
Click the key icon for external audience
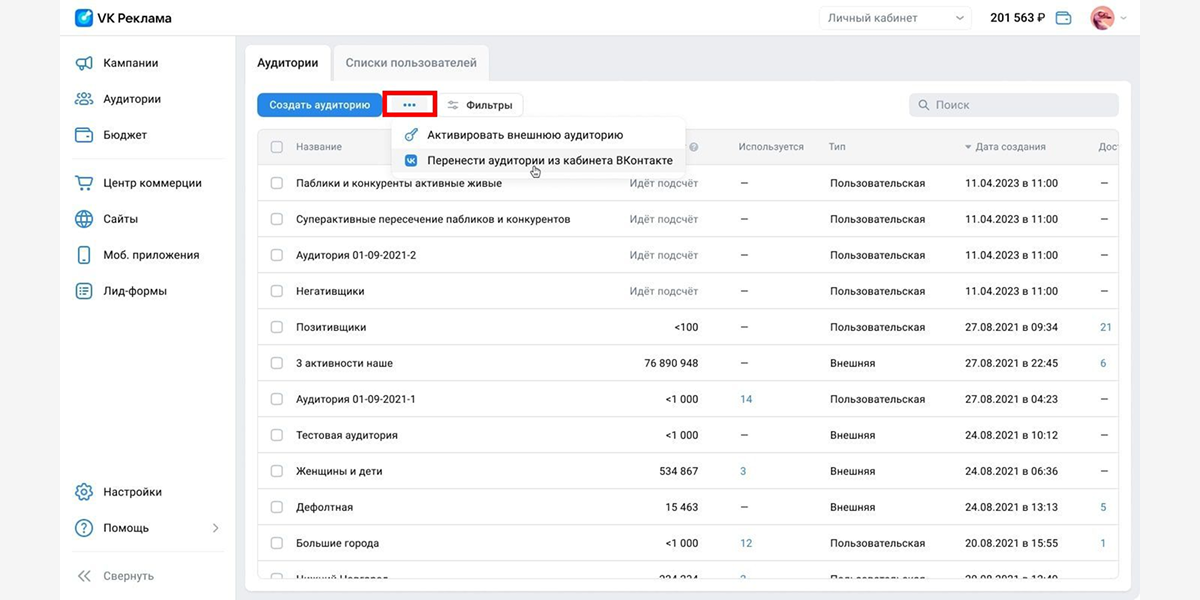(410, 135)
